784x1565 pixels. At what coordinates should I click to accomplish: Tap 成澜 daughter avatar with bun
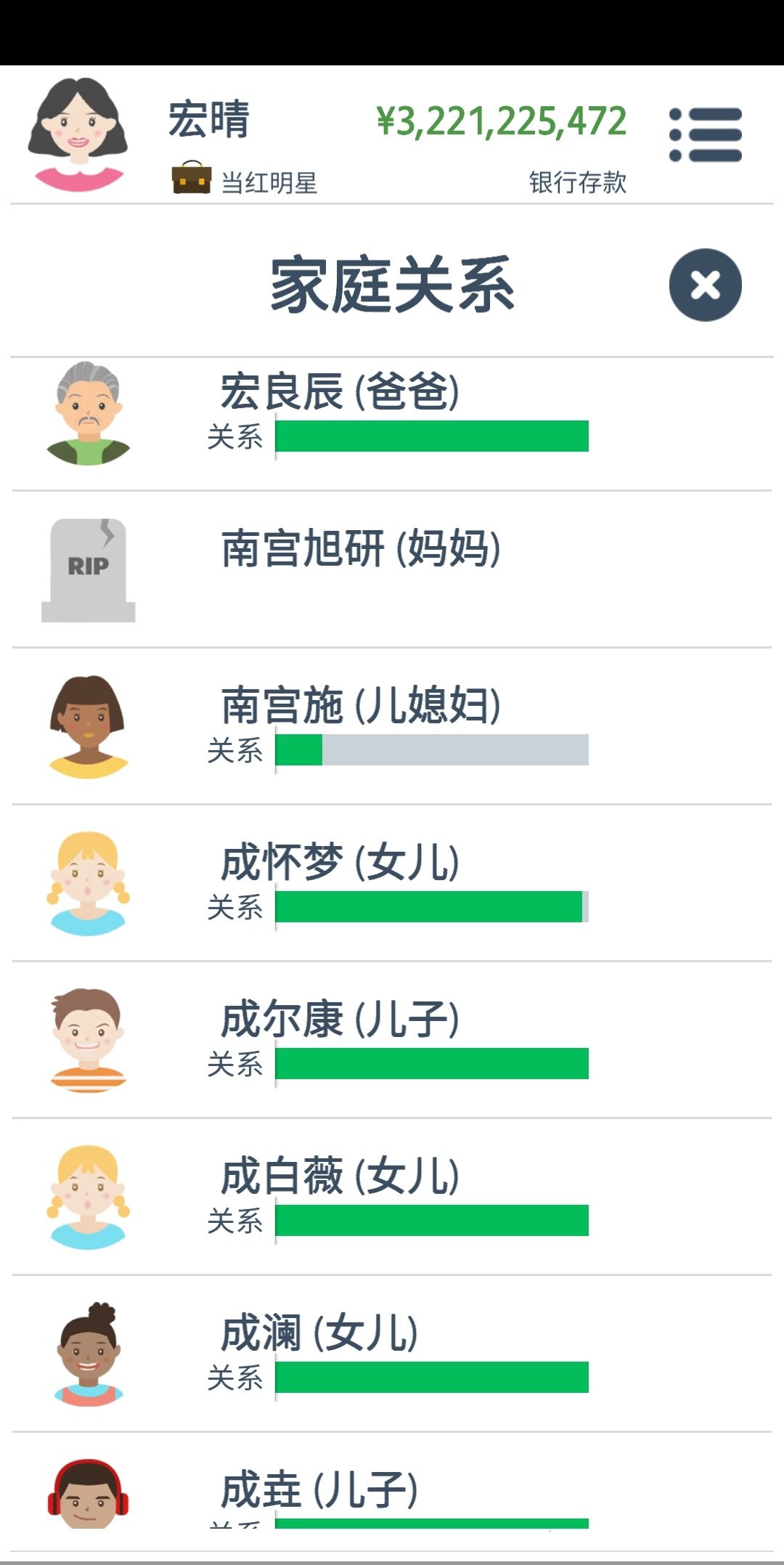tap(89, 1354)
